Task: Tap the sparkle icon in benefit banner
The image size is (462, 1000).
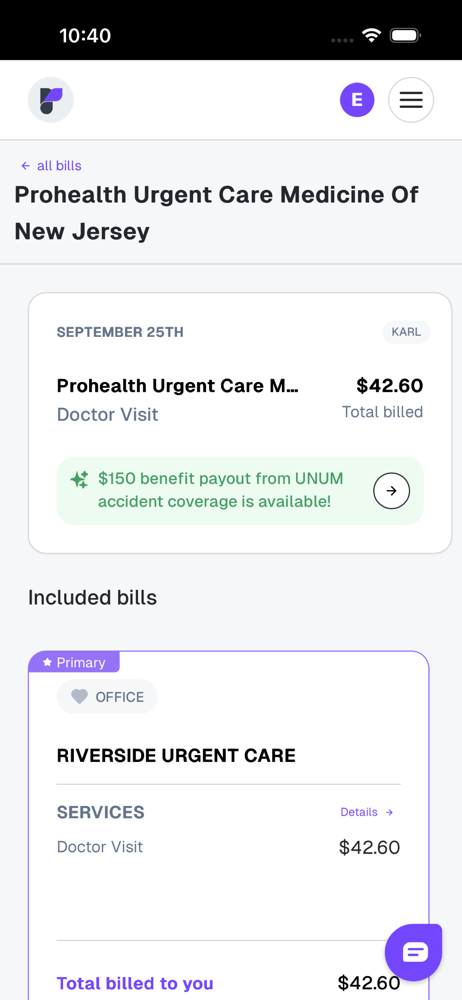Action: click(x=79, y=480)
